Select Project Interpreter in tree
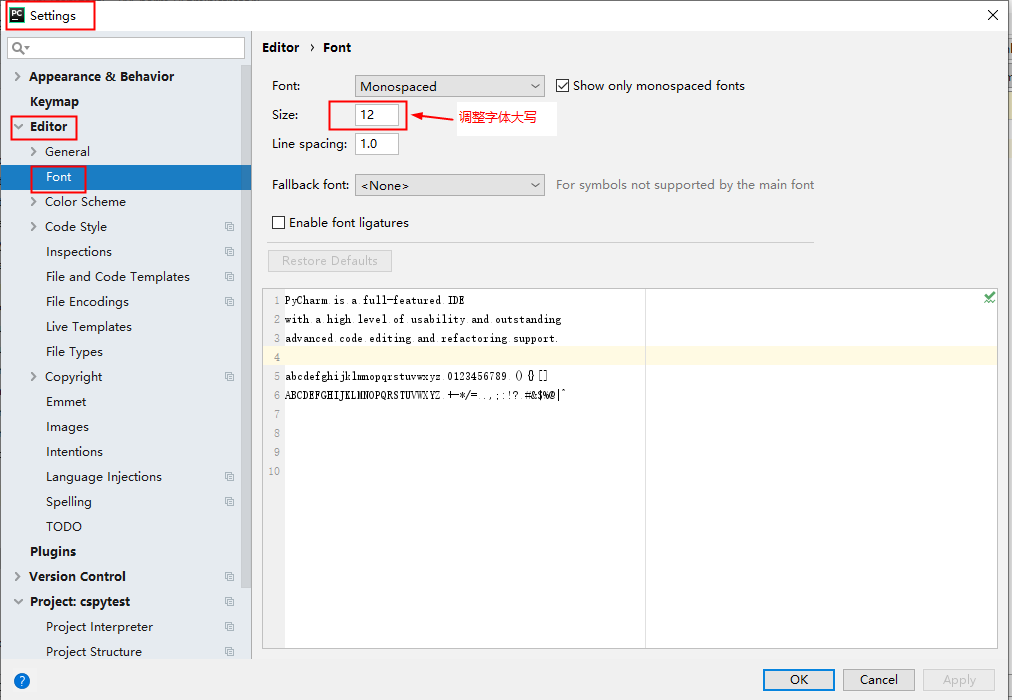 coord(99,626)
